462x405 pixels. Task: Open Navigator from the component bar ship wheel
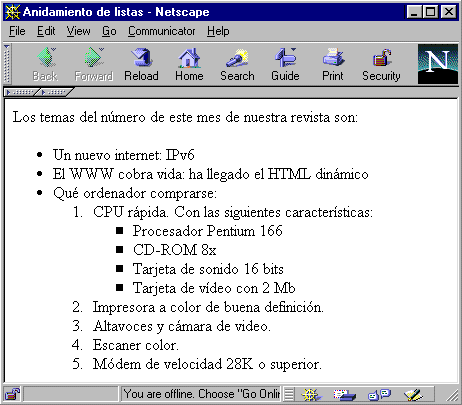coord(311,395)
